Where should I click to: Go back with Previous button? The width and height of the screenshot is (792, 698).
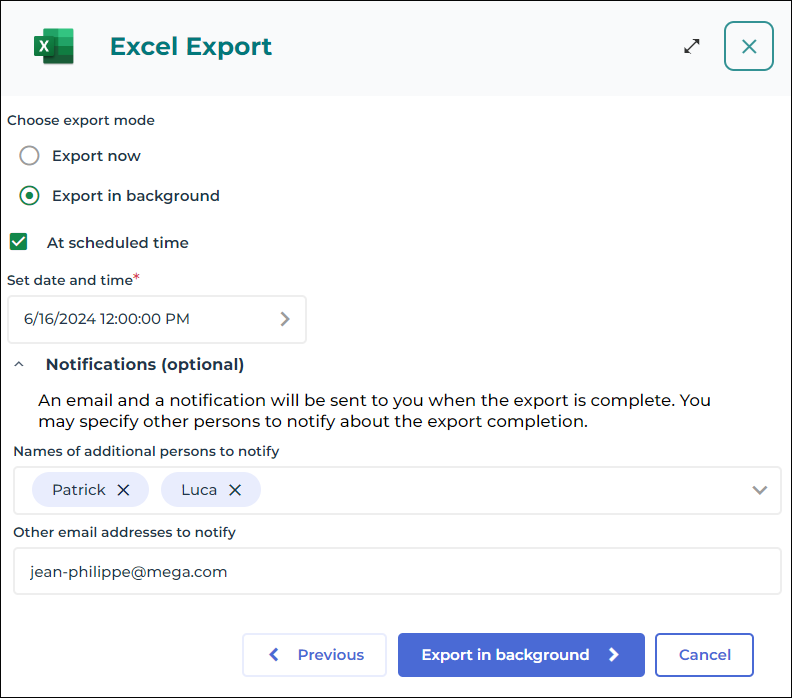pos(314,655)
